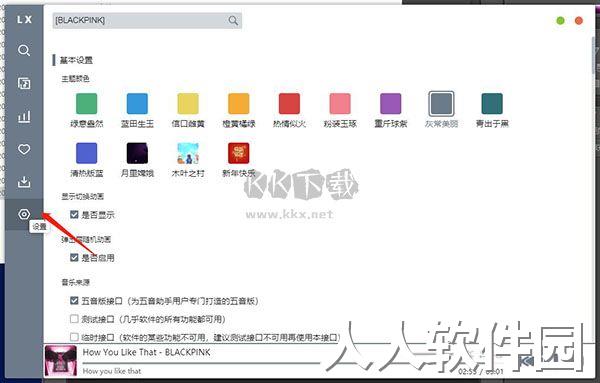
Task: Toggle 是否显示 switch animation checkbox
Action: [x=74, y=215]
